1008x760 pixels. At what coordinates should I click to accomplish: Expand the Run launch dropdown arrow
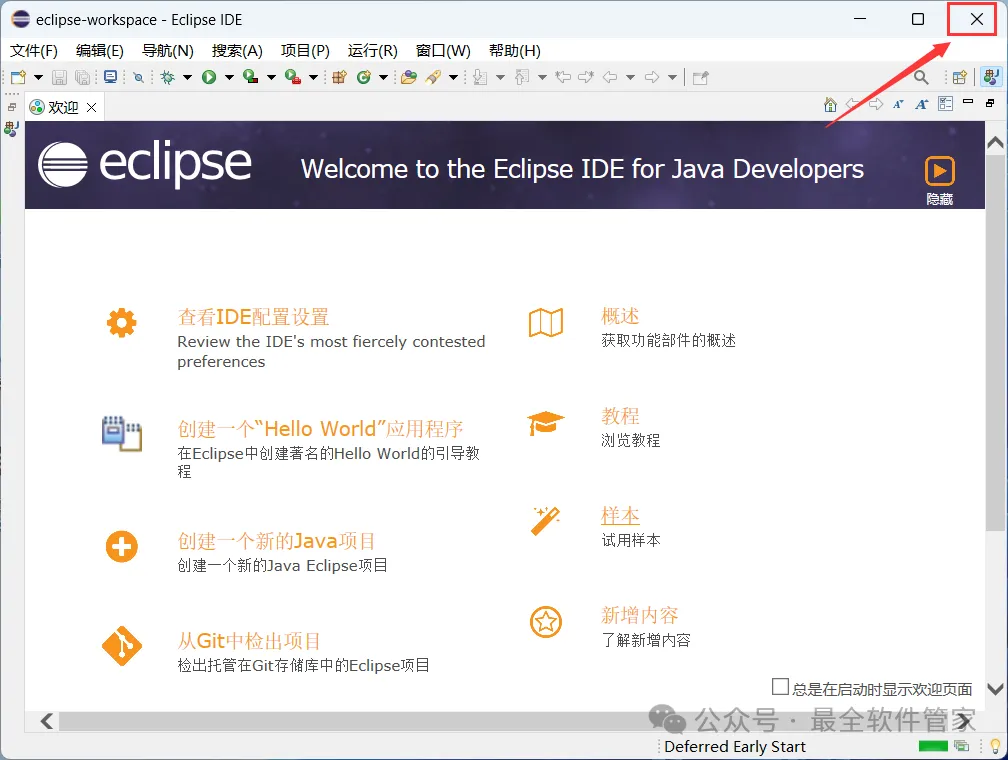coord(230,78)
